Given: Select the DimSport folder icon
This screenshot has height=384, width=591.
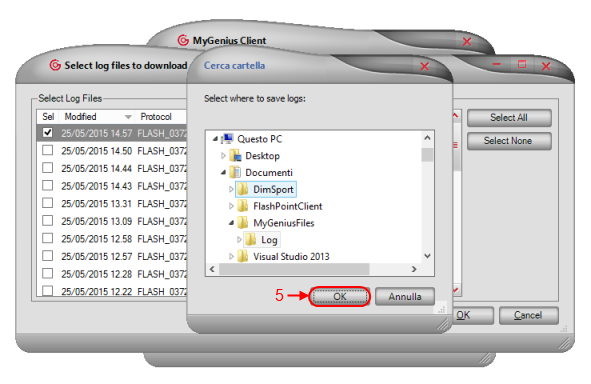Looking at the screenshot, I should pos(243,189).
